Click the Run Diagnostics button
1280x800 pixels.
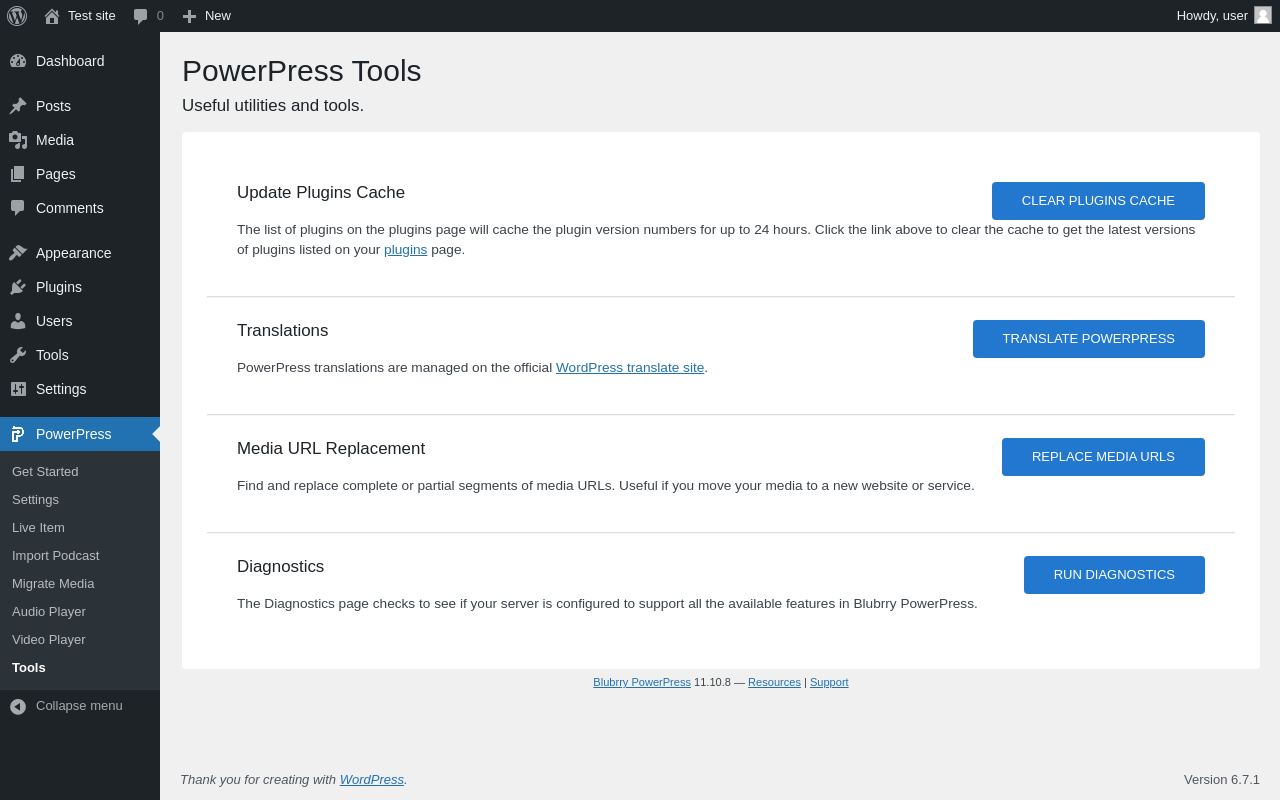1114,575
